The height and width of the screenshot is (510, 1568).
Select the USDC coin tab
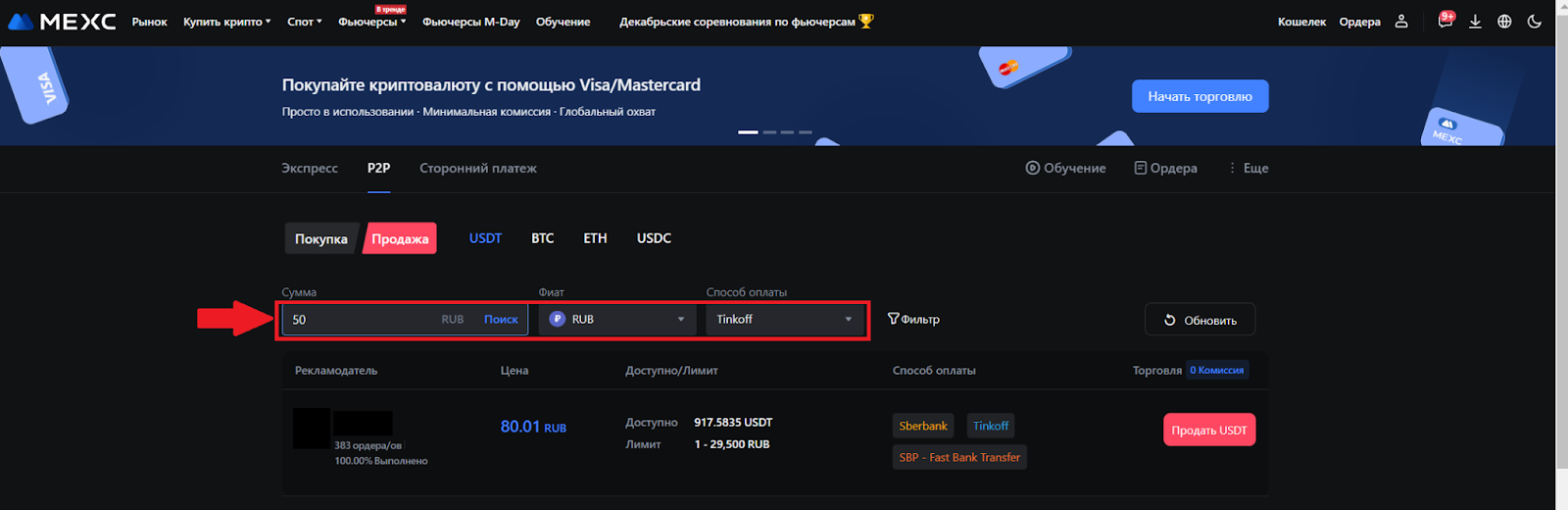click(x=654, y=238)
